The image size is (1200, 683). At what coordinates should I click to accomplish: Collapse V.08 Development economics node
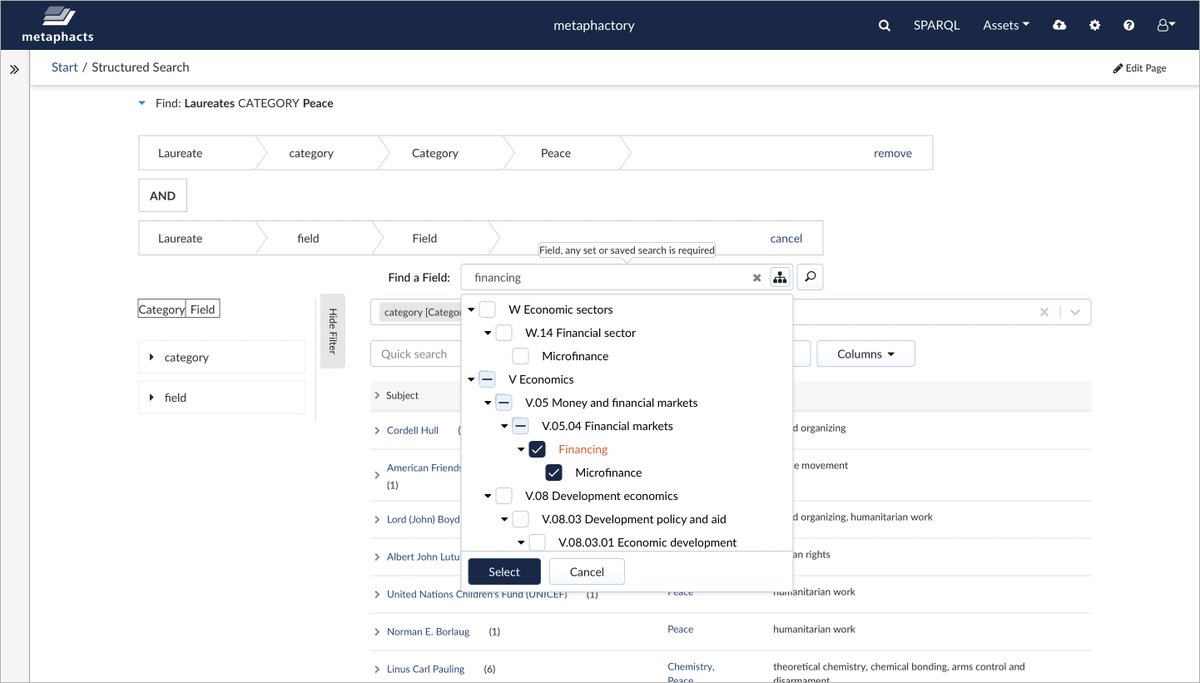click(x=488, y=496)
